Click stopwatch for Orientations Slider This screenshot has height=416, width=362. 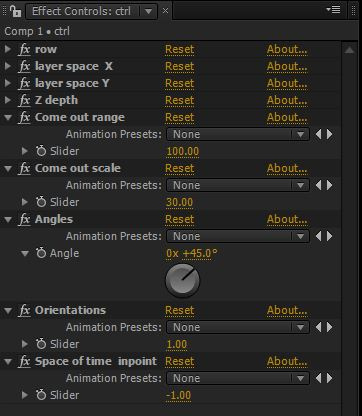pos(41,344)
